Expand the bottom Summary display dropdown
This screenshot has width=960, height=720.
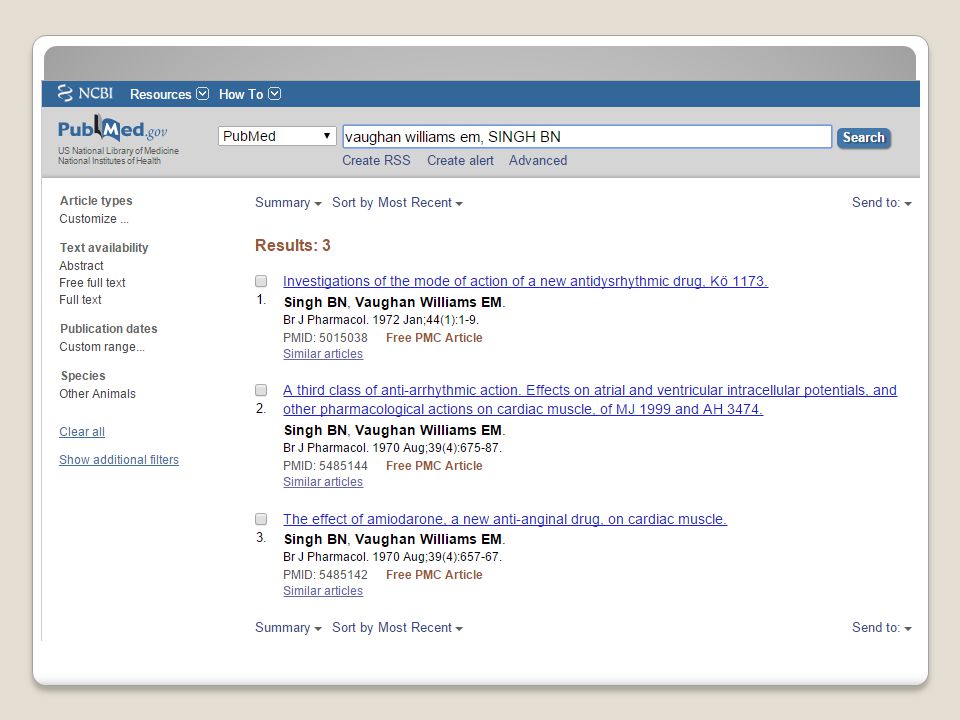click(x=288, y=628)
